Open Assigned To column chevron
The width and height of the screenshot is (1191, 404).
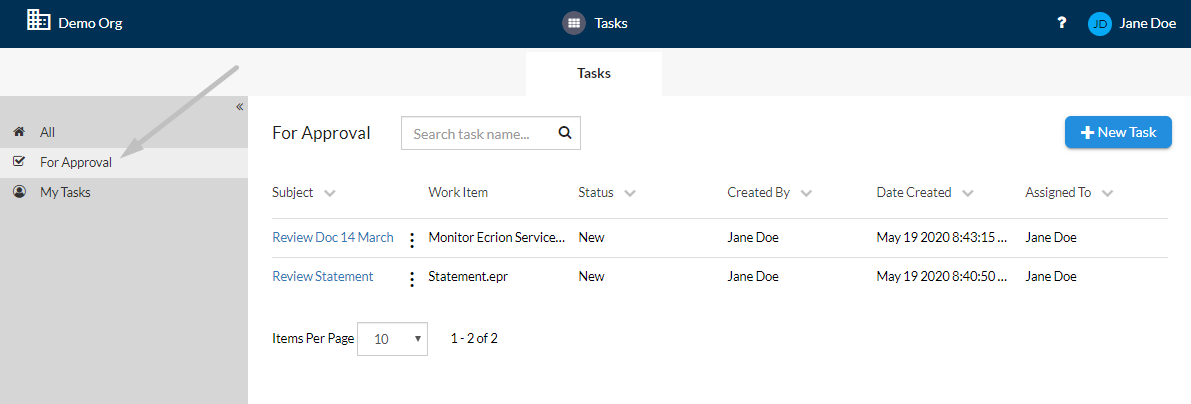pyautogui.click(x=1107, y=194)
